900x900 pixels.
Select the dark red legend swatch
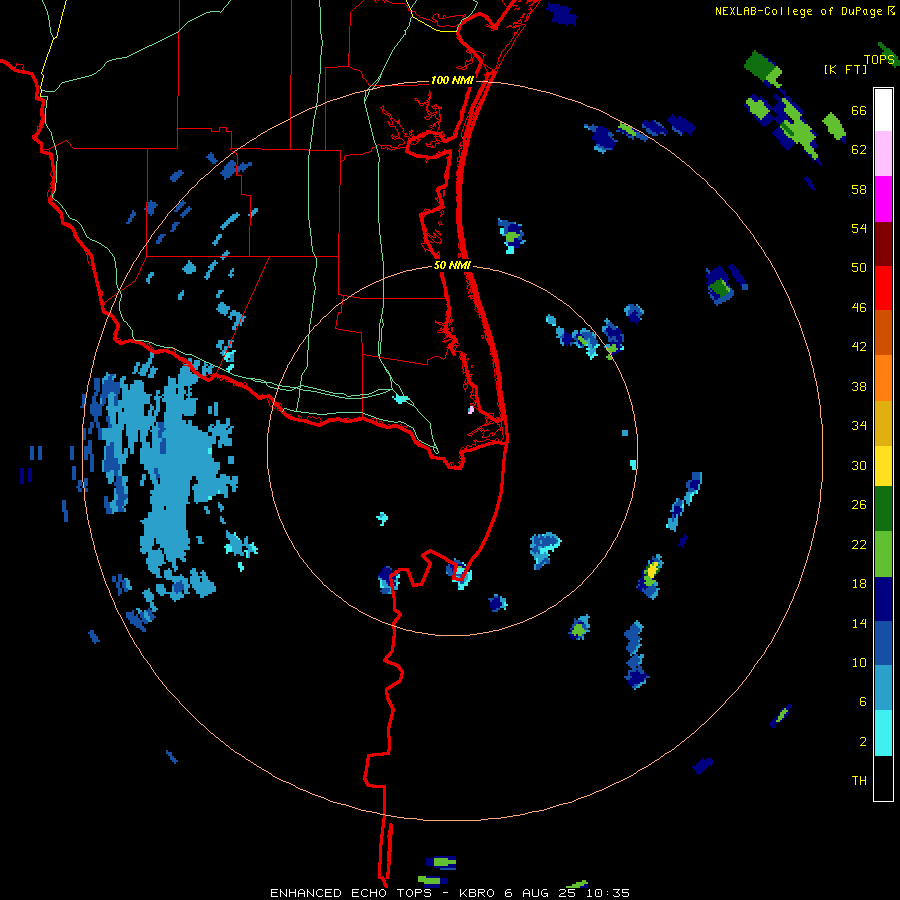[x=883, y=244]
